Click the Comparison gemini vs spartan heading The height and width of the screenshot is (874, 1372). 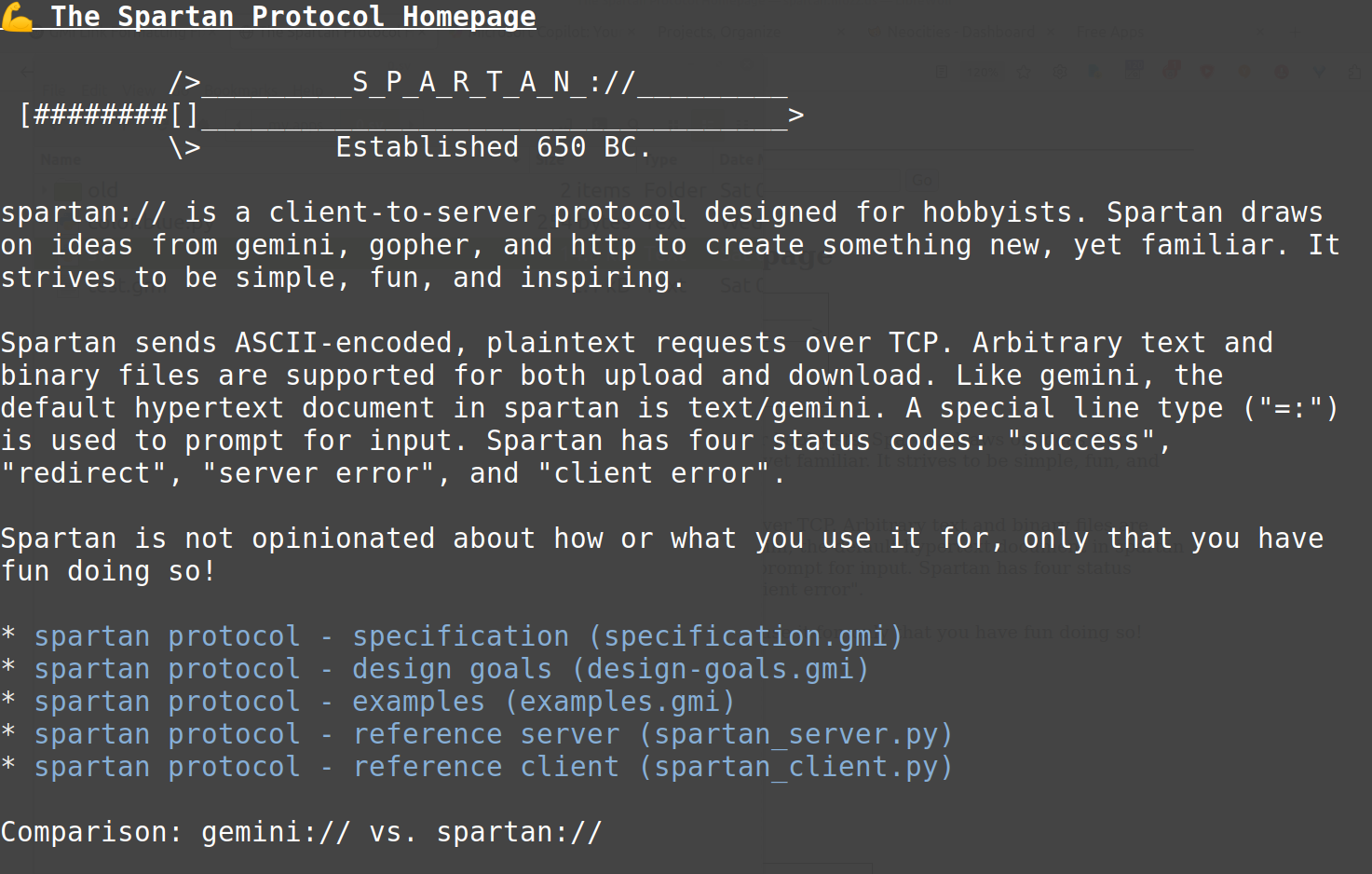[301, 832]
